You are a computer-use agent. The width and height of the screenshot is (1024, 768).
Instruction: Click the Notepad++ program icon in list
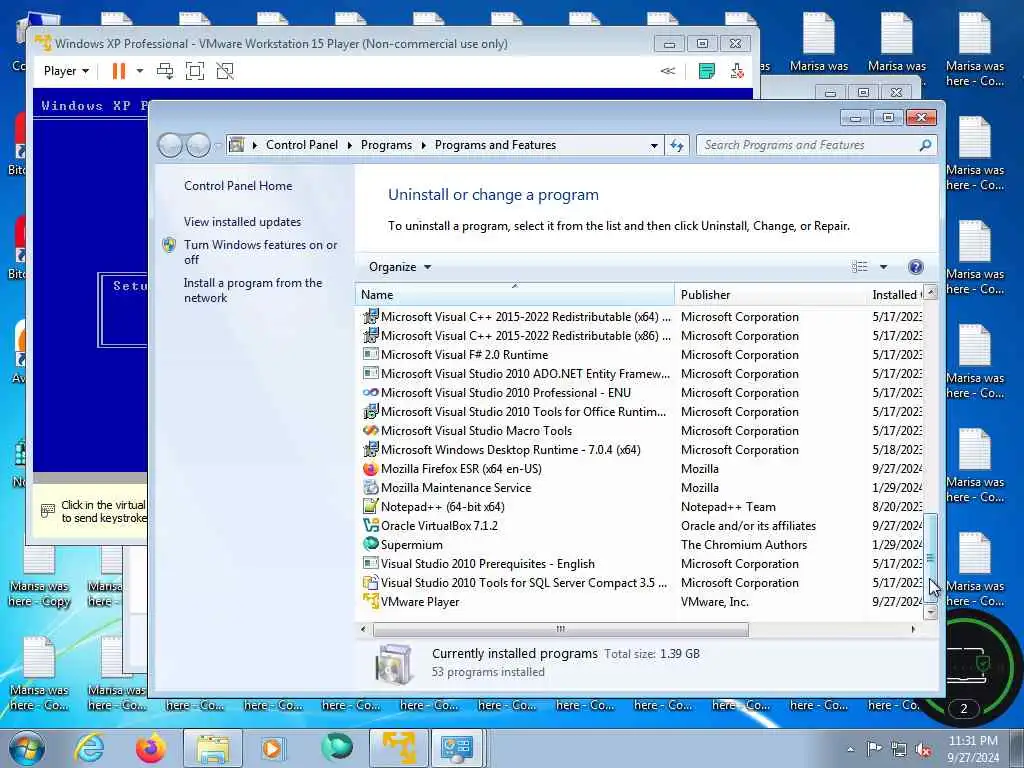[x=370, y=507]
